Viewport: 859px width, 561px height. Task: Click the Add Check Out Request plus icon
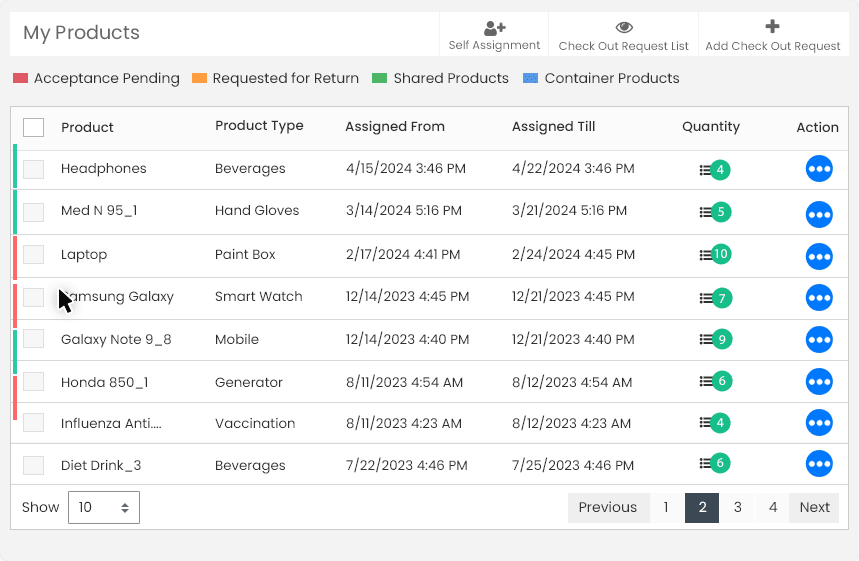point(772,28)
